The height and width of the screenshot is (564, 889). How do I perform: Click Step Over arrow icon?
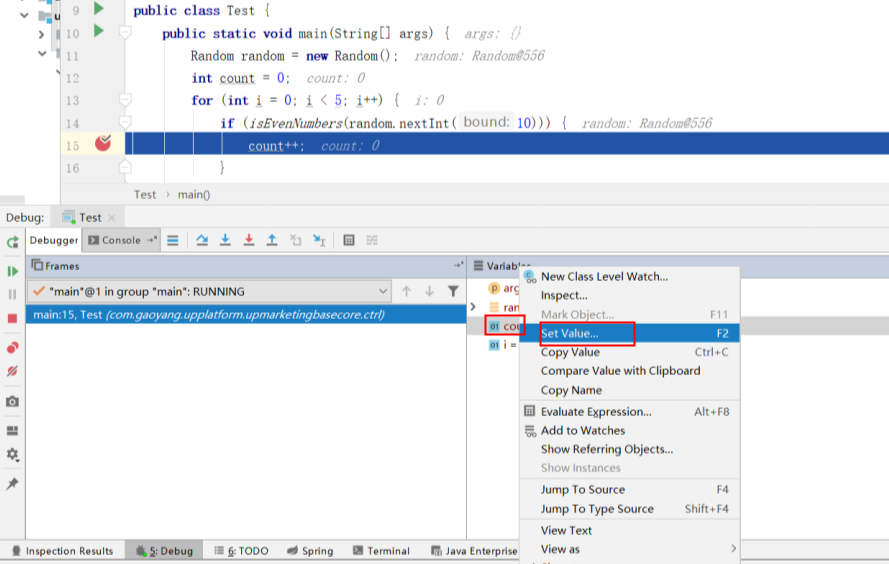[202, 240]
